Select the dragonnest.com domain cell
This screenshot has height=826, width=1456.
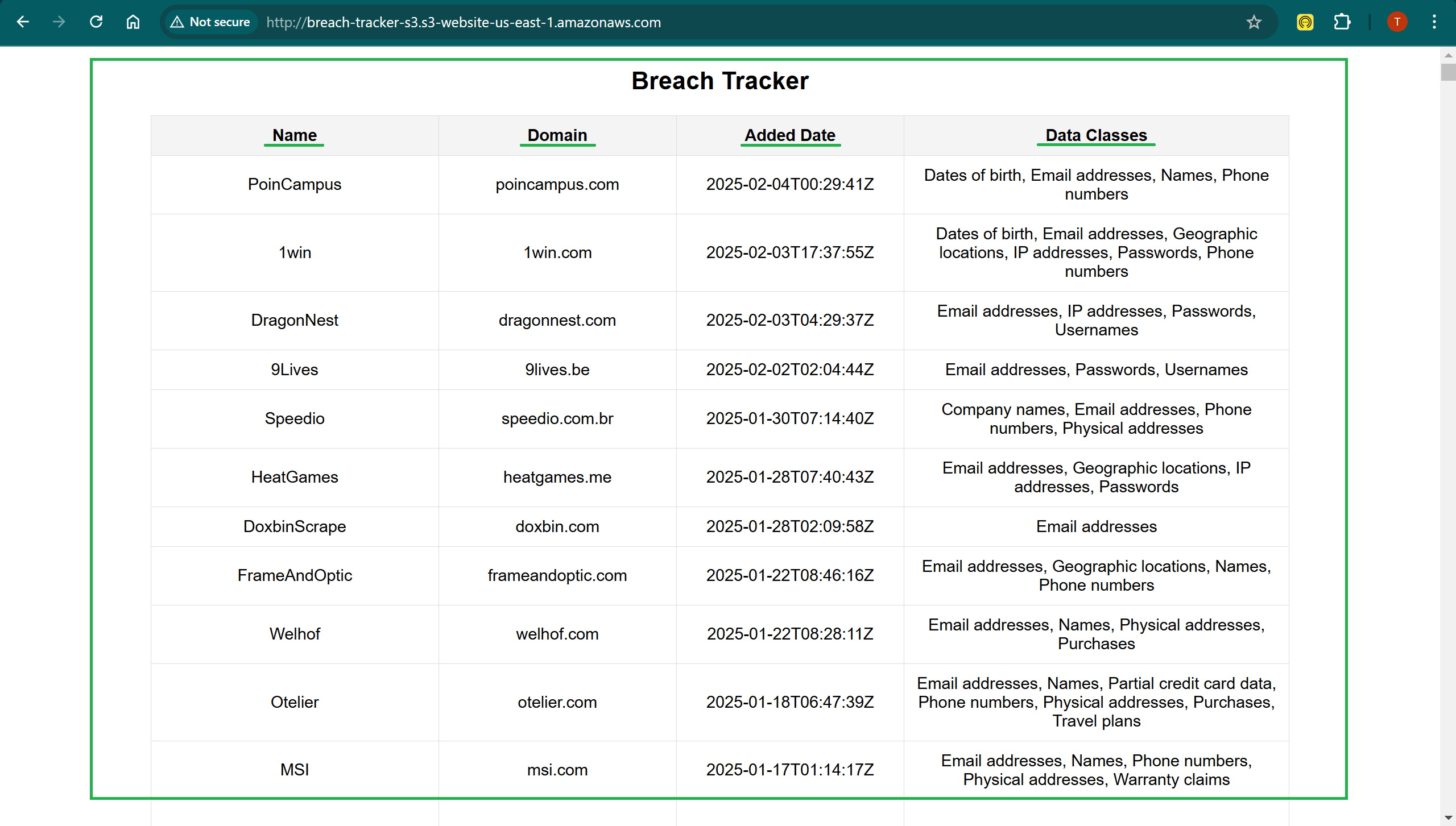coord(557,321)
